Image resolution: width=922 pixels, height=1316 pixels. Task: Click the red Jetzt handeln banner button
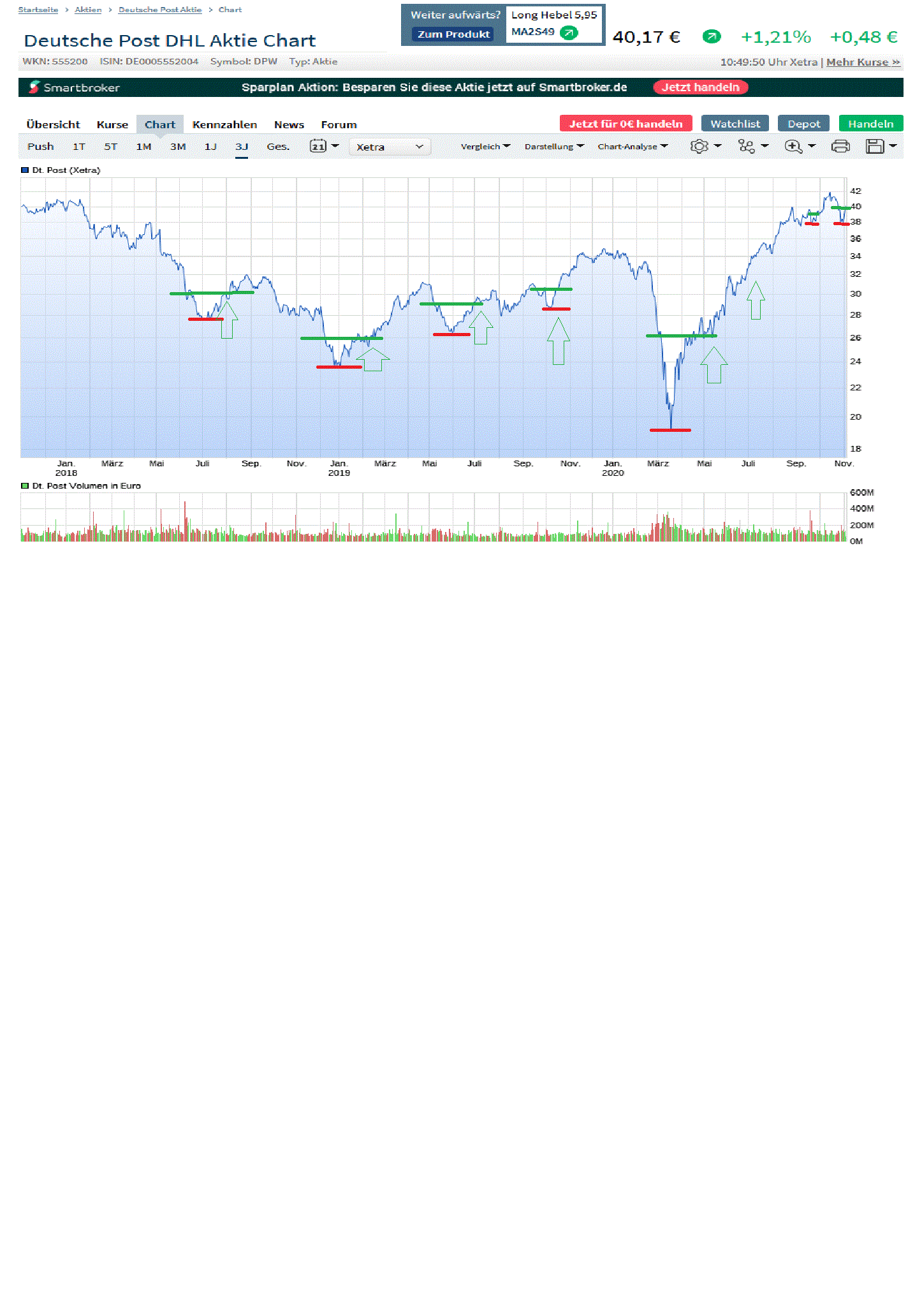click(x=700, y=87)
